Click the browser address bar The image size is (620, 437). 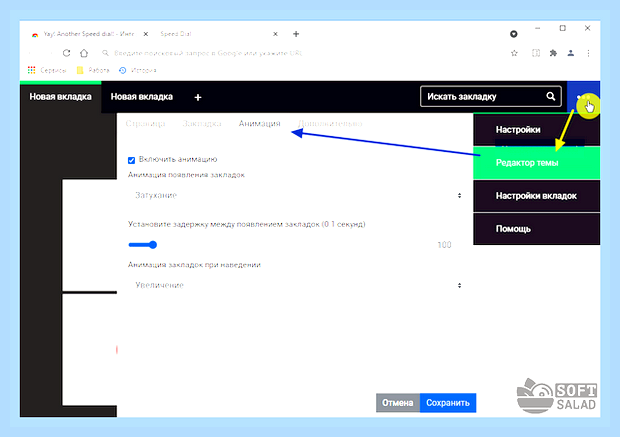(x=301, y=53)
